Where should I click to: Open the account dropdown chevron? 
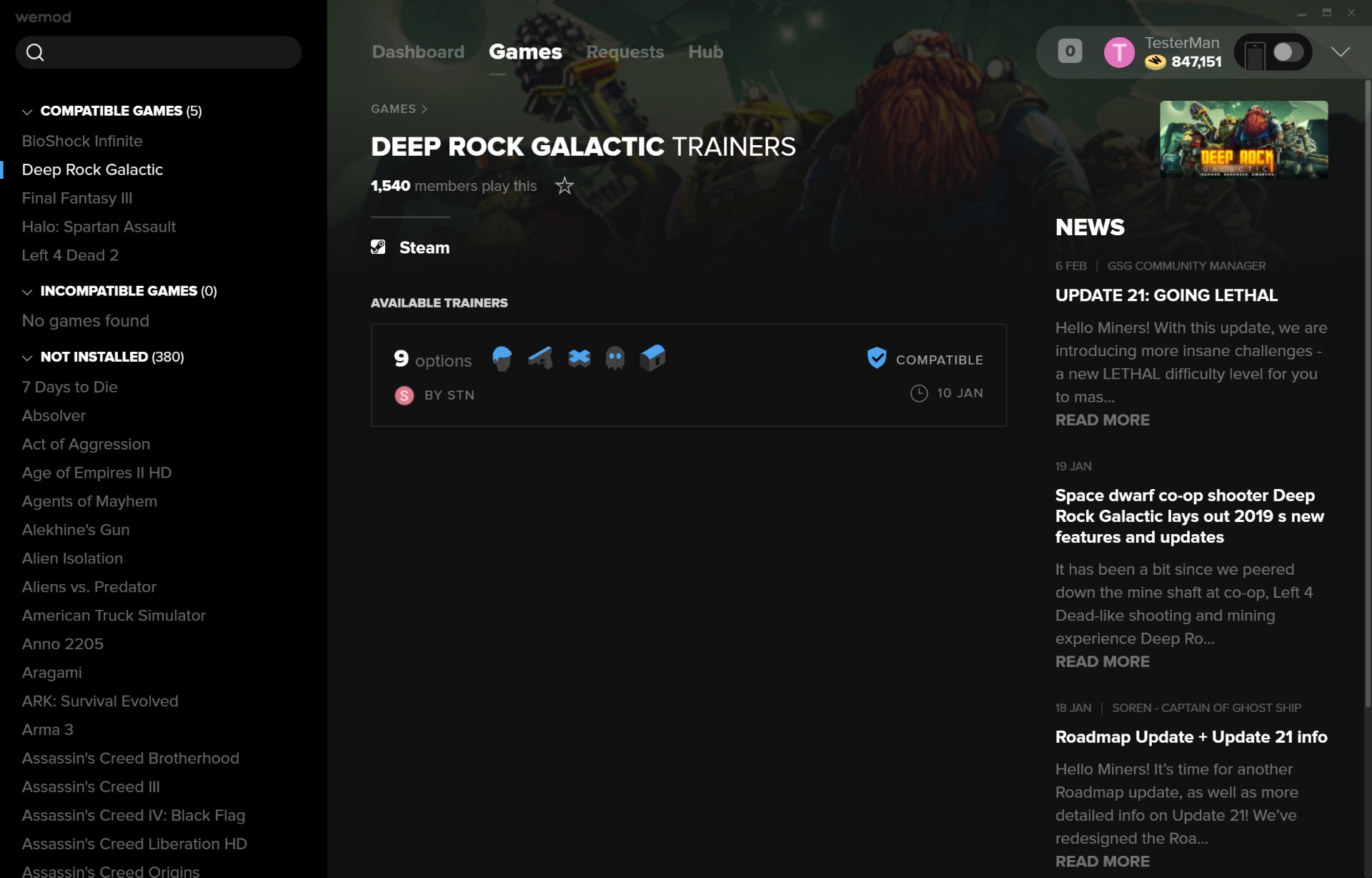pos(1341,52)
